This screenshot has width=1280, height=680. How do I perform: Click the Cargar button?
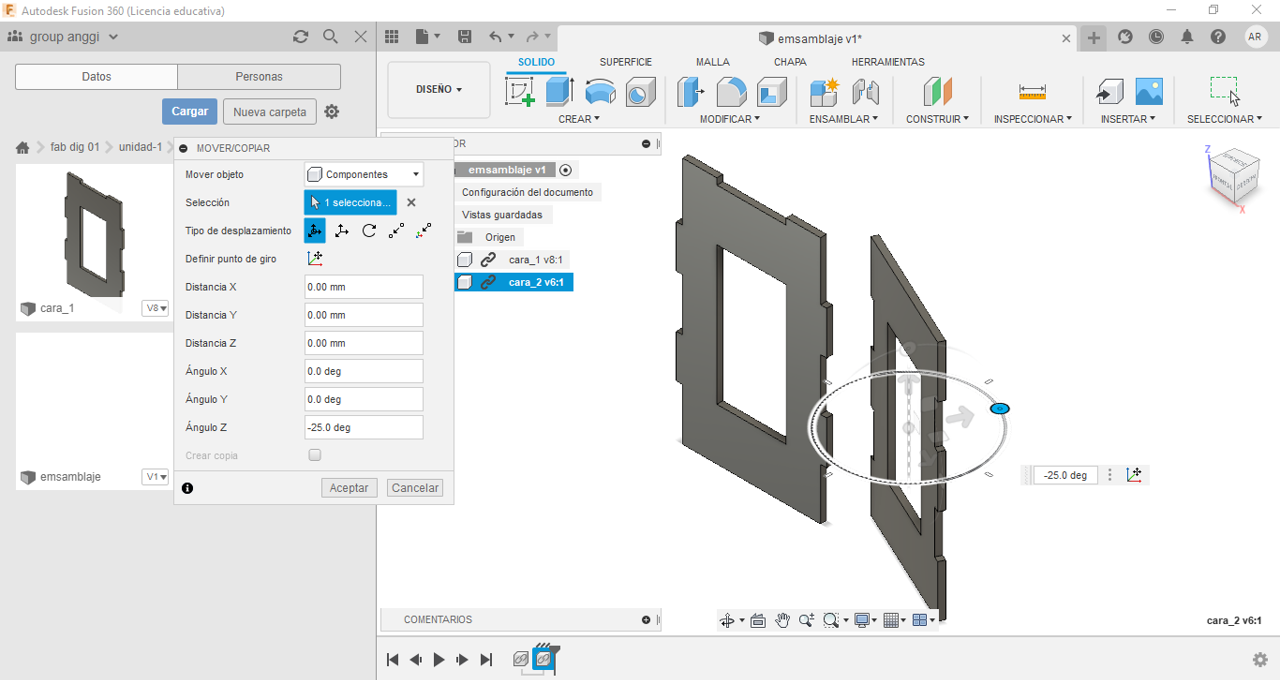(189, 112)
